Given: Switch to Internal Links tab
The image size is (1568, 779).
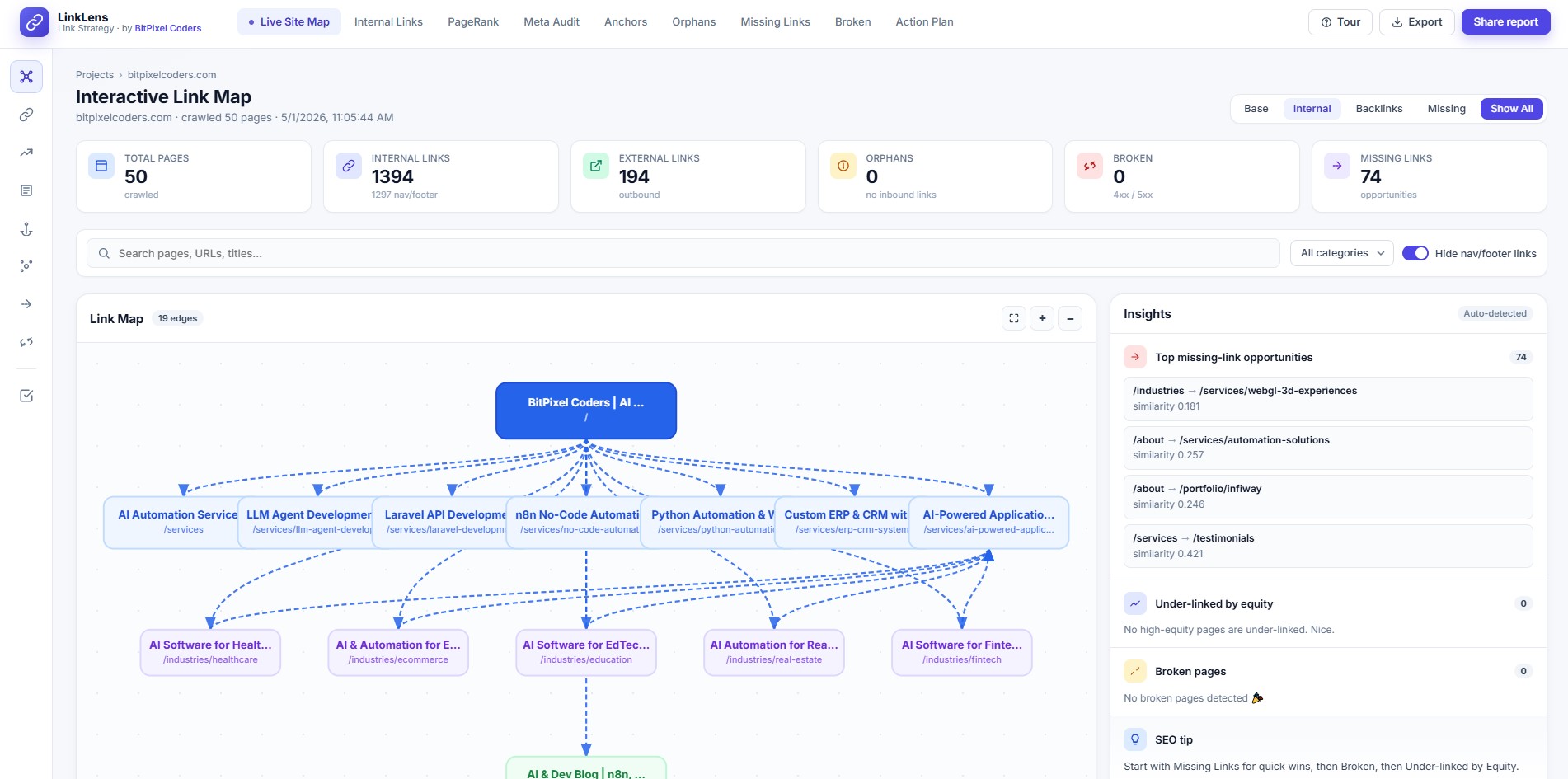Looking at the screenshot, I should click(x=388, y=22).
